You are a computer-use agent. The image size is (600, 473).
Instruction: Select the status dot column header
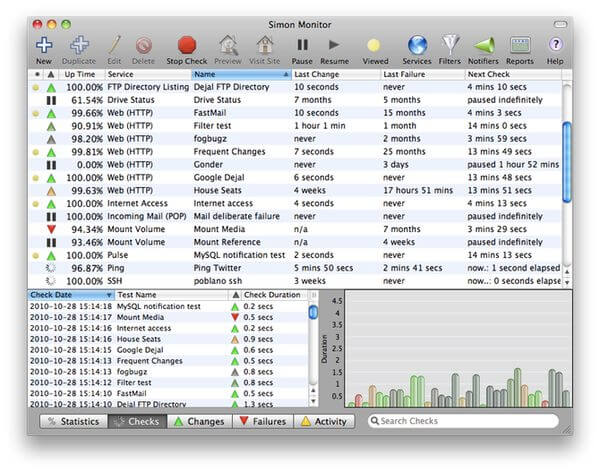[37, 74]
